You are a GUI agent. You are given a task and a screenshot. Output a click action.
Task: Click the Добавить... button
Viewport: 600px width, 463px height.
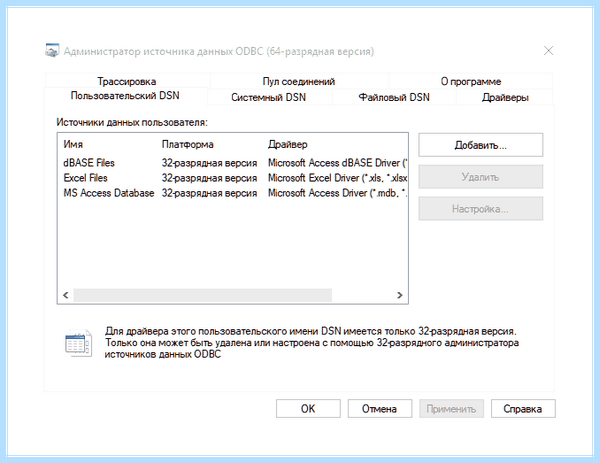[x=481, y=145]
